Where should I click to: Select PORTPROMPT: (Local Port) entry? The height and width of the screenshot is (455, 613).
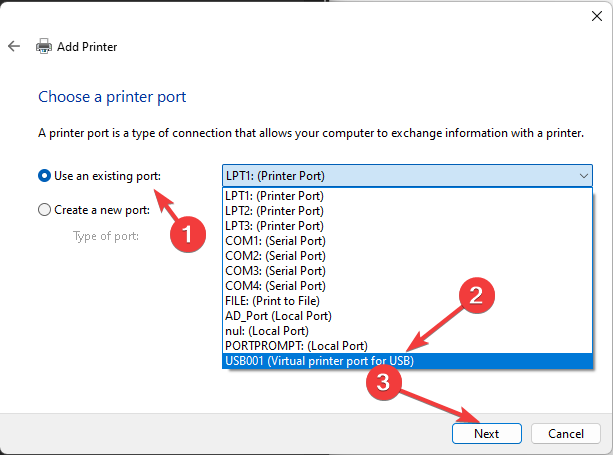(407, 346)
